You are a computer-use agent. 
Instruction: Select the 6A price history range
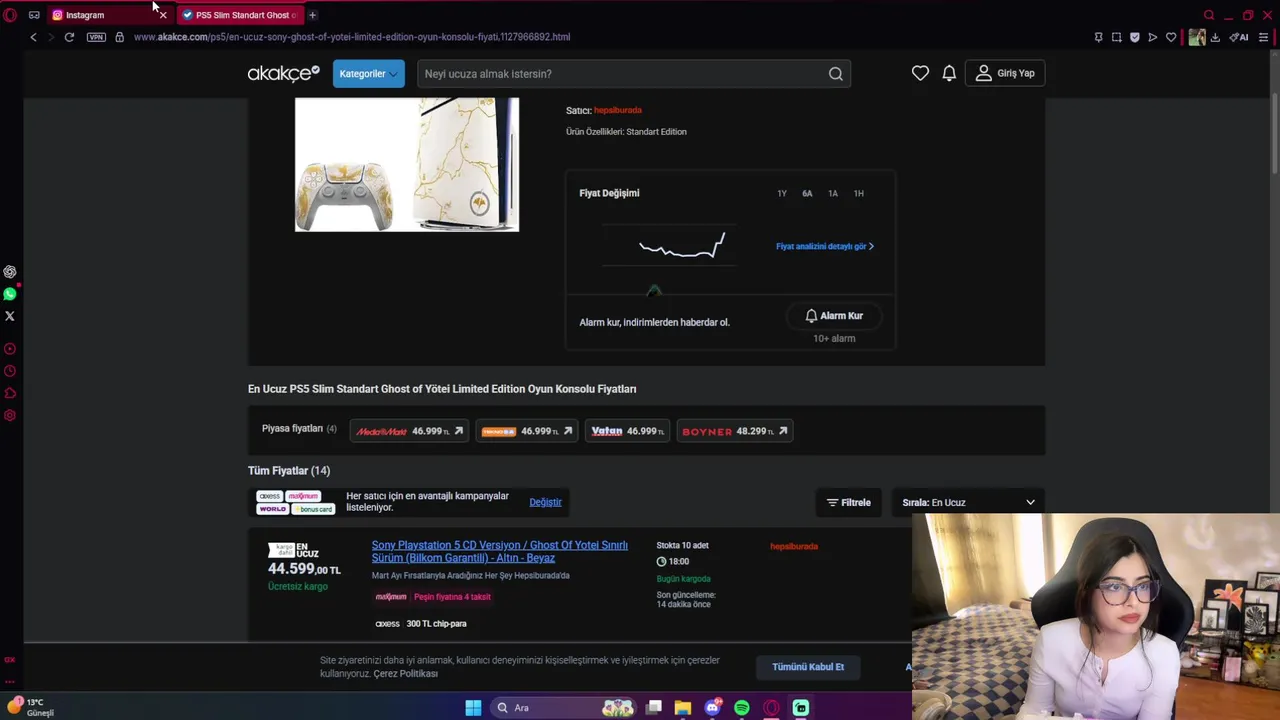point(807,193)
